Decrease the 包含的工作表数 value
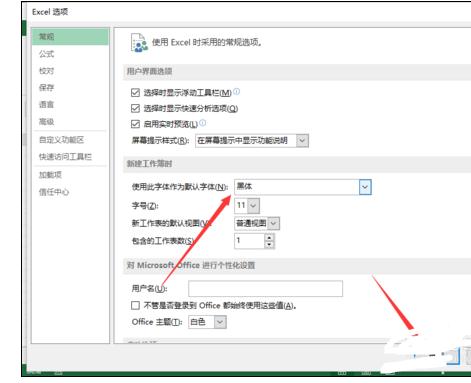The image size is (471, 383). coord(269,245)
